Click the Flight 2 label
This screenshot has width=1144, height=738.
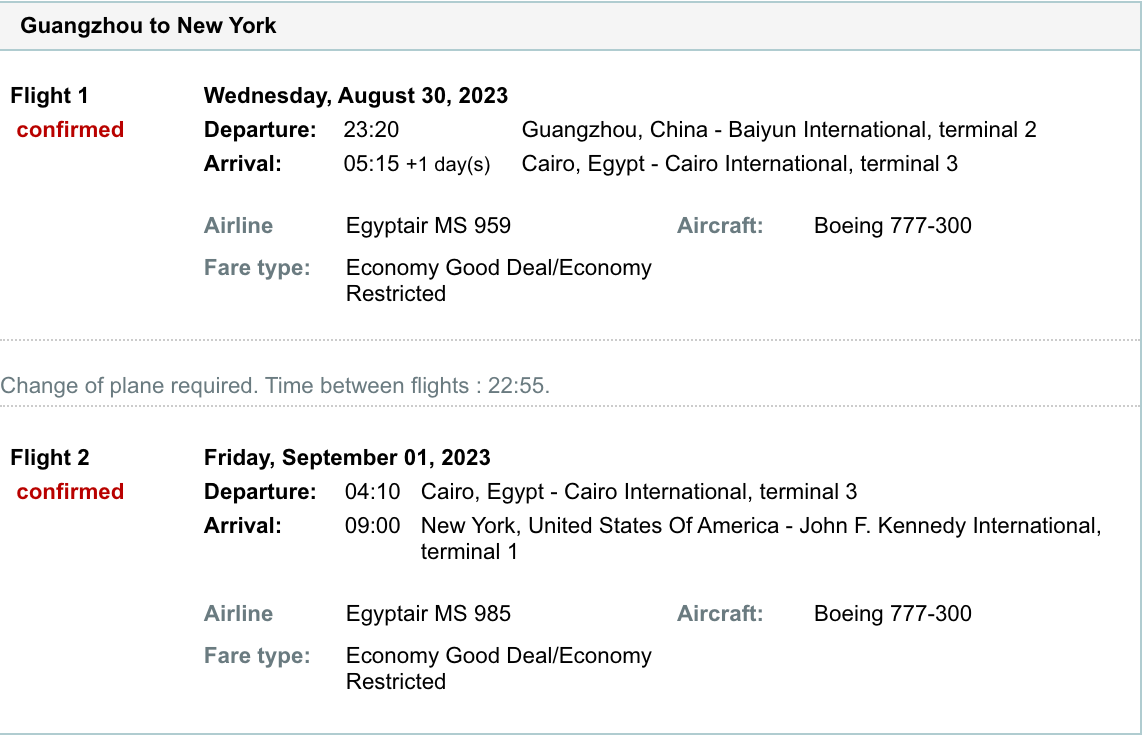tap(50, 457)
